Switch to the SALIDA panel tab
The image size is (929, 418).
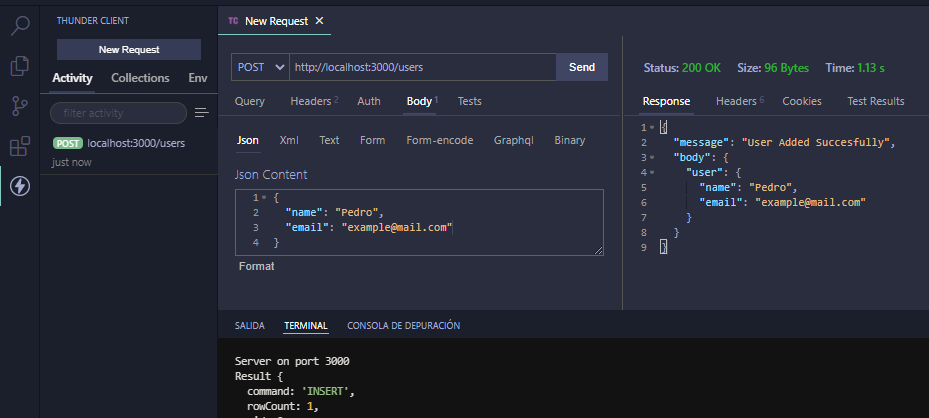pos(250,326)
